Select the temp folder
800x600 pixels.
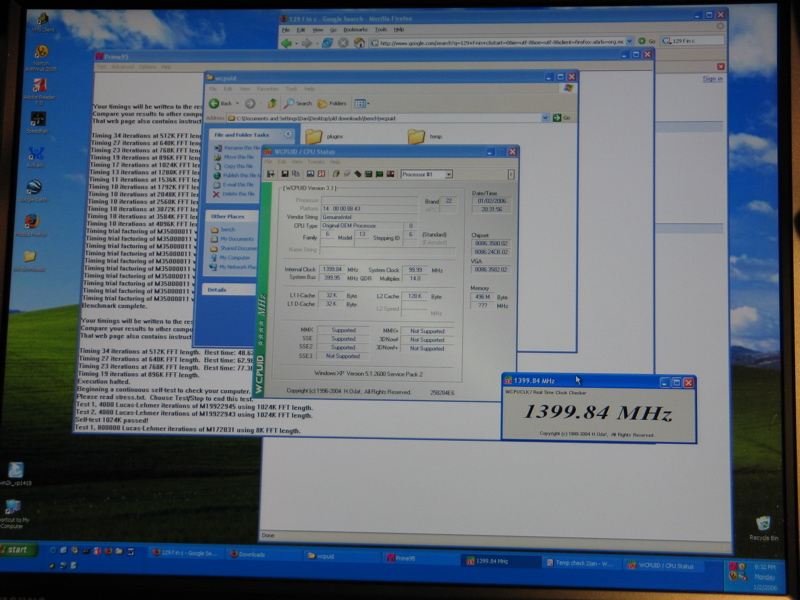424,136
